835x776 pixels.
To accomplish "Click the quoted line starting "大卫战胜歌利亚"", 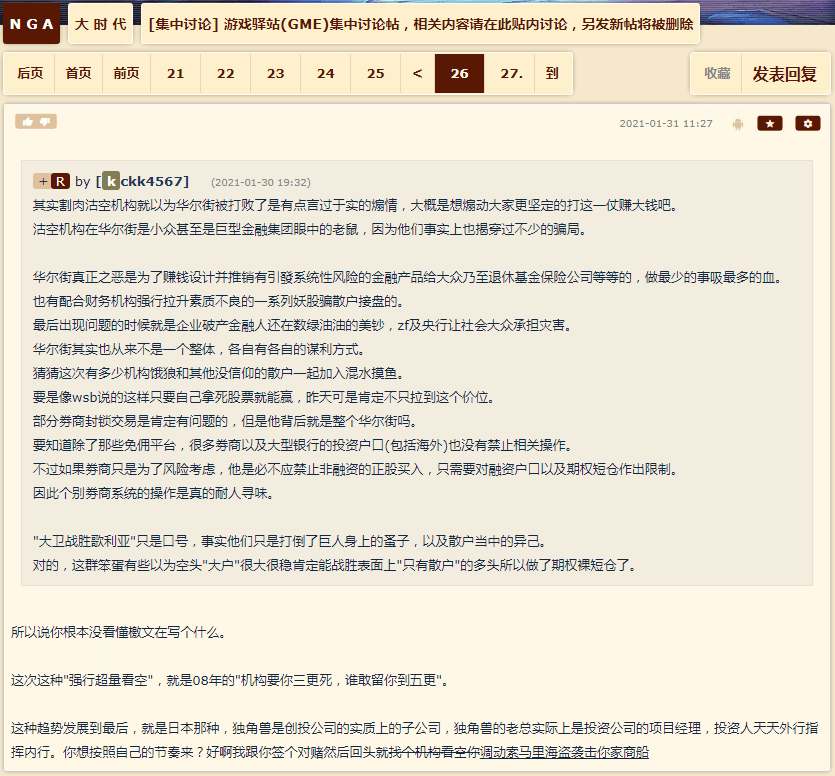I will click(x=289, y=541).
